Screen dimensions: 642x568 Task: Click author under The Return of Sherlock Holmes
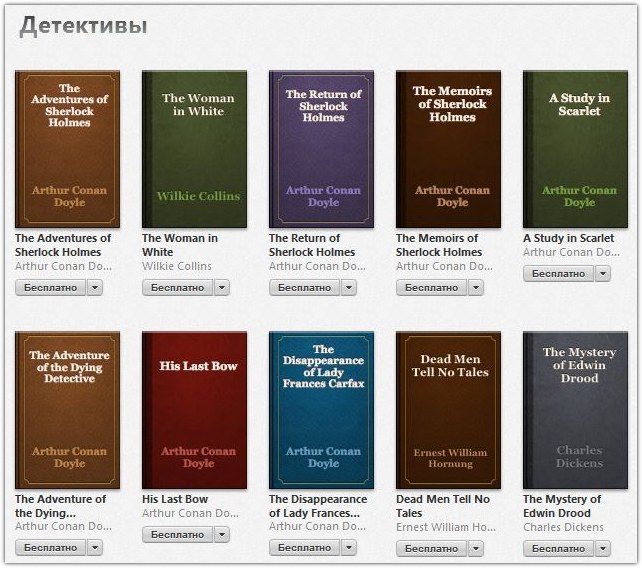(x=317, y=266)
